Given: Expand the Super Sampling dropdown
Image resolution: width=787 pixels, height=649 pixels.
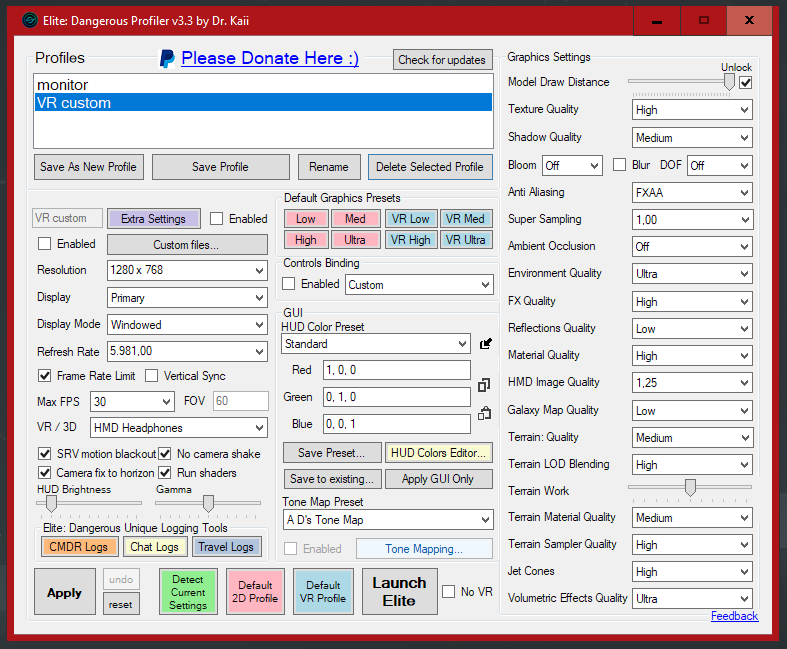Looking at the screenshot, I should click(692, 220).
